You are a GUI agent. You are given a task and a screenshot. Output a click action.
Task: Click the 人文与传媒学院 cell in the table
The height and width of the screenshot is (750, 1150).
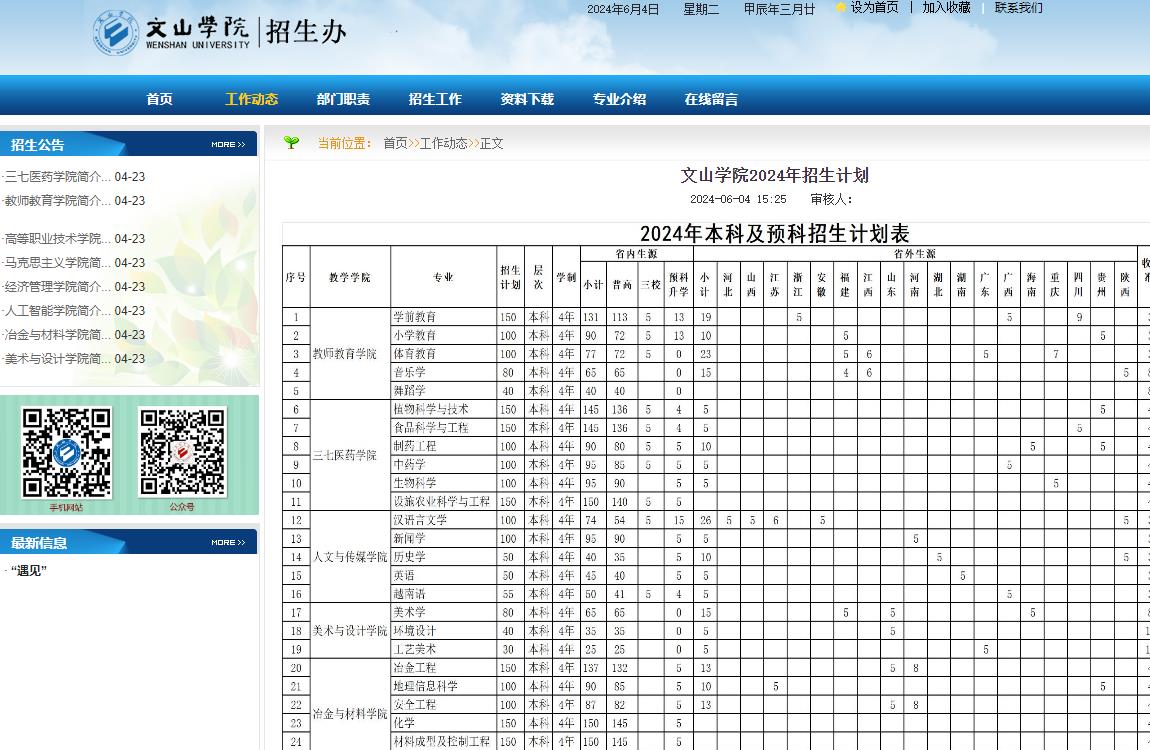pyautogui.click(x=350, y=557)
